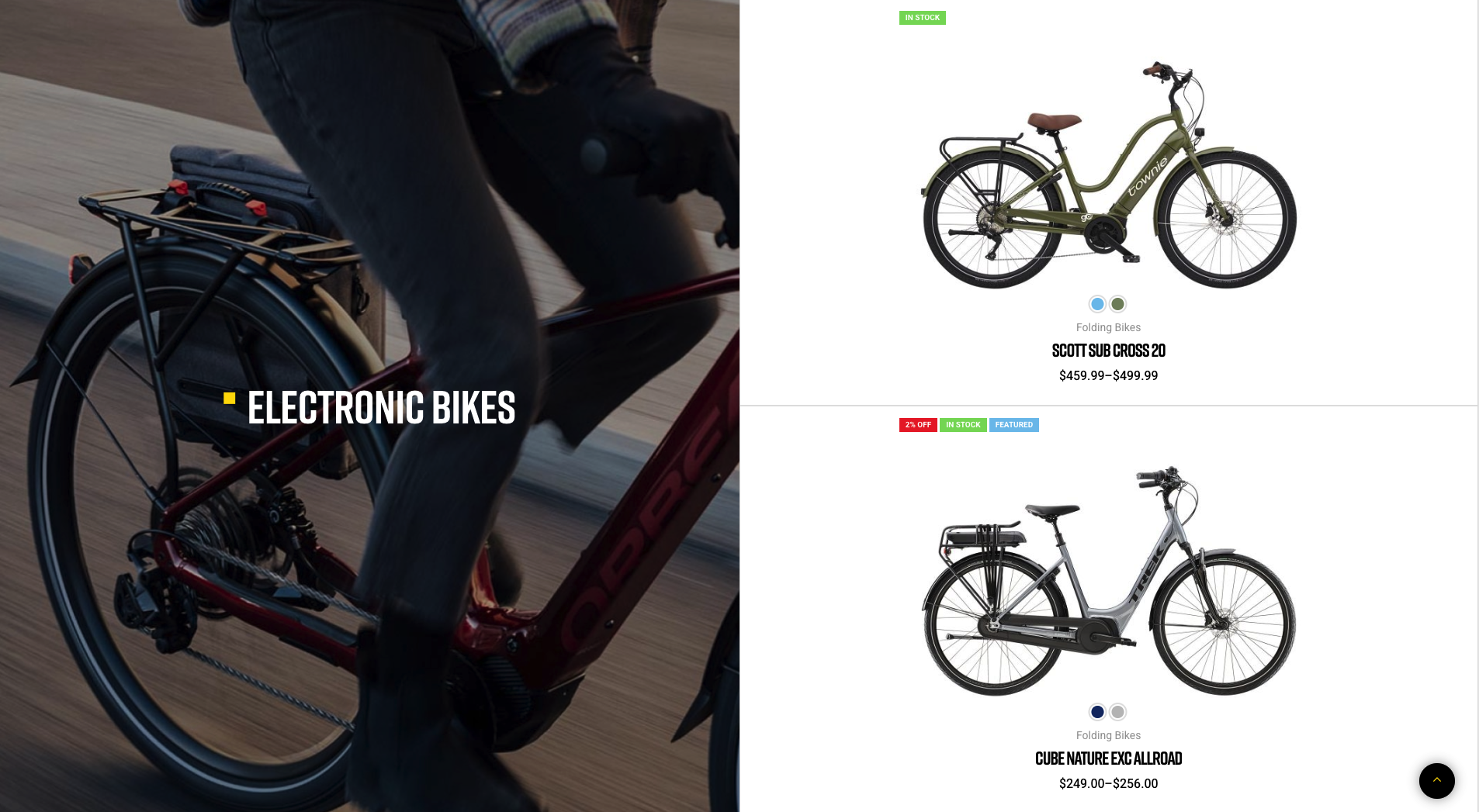Image resolution: width=1479 pixels, height=812 pixels.
Task: Select the green color swatch for Scott Sub Cross 20
Action: tap(1117, 304)
